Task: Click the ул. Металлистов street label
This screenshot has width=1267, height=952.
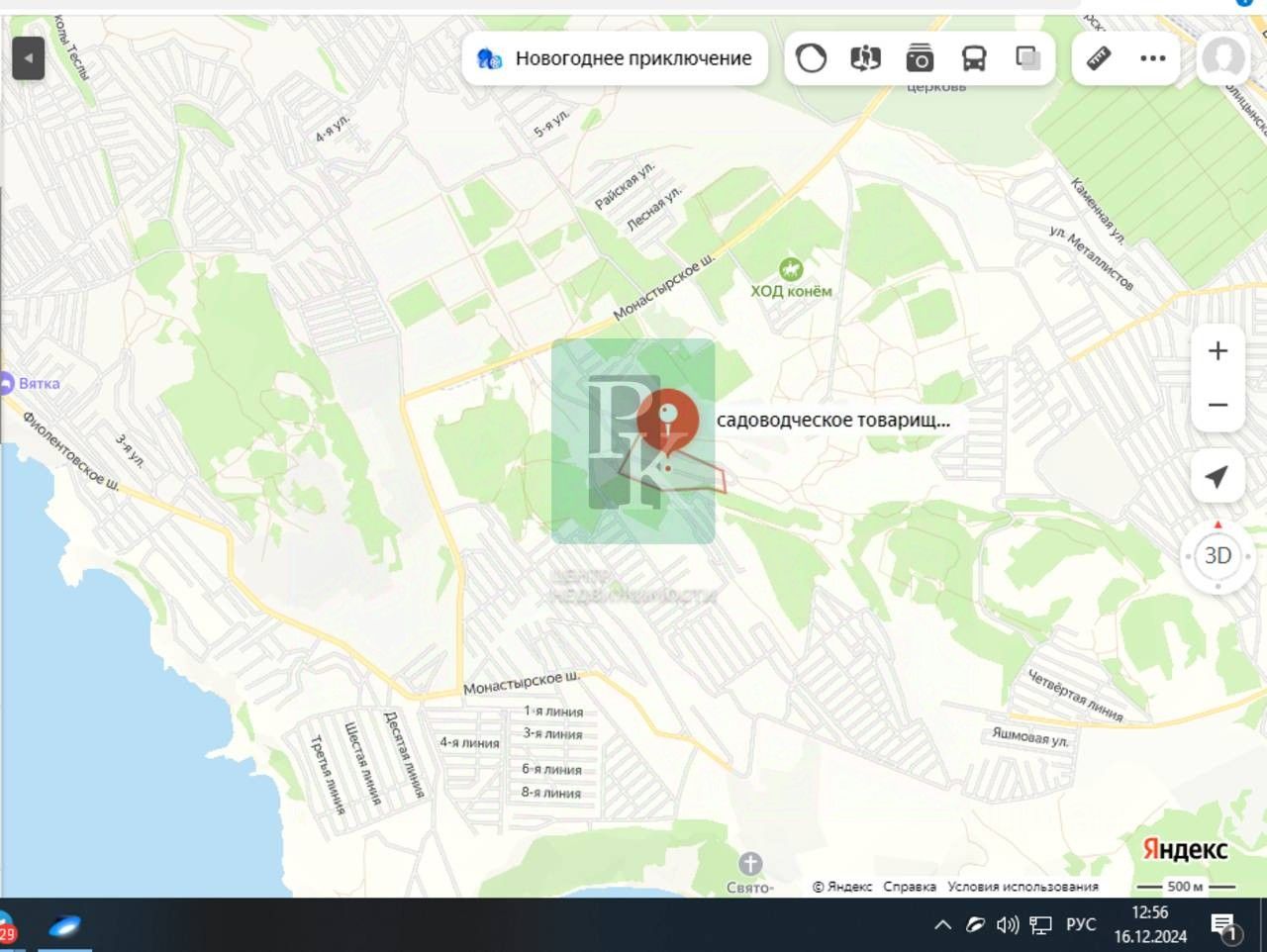Action: tap(1091, 257)
